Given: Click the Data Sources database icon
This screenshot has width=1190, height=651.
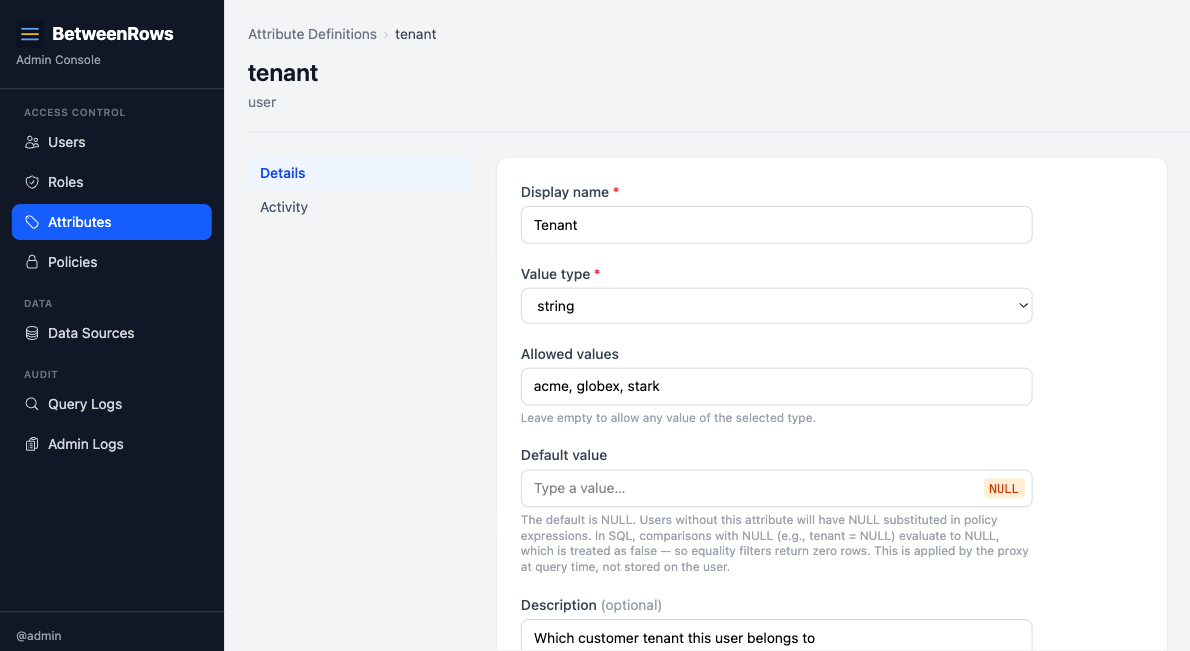Looking at the screenshot, I should tap(32, 333).
